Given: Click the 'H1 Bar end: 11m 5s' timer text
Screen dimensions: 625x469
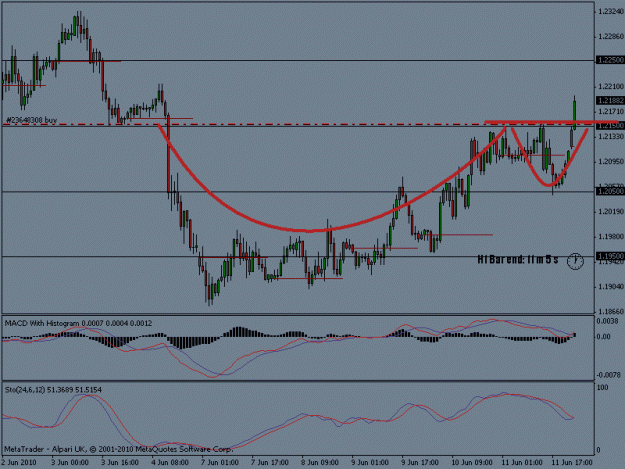Looking at the screenshot, I should pos(518,260).
